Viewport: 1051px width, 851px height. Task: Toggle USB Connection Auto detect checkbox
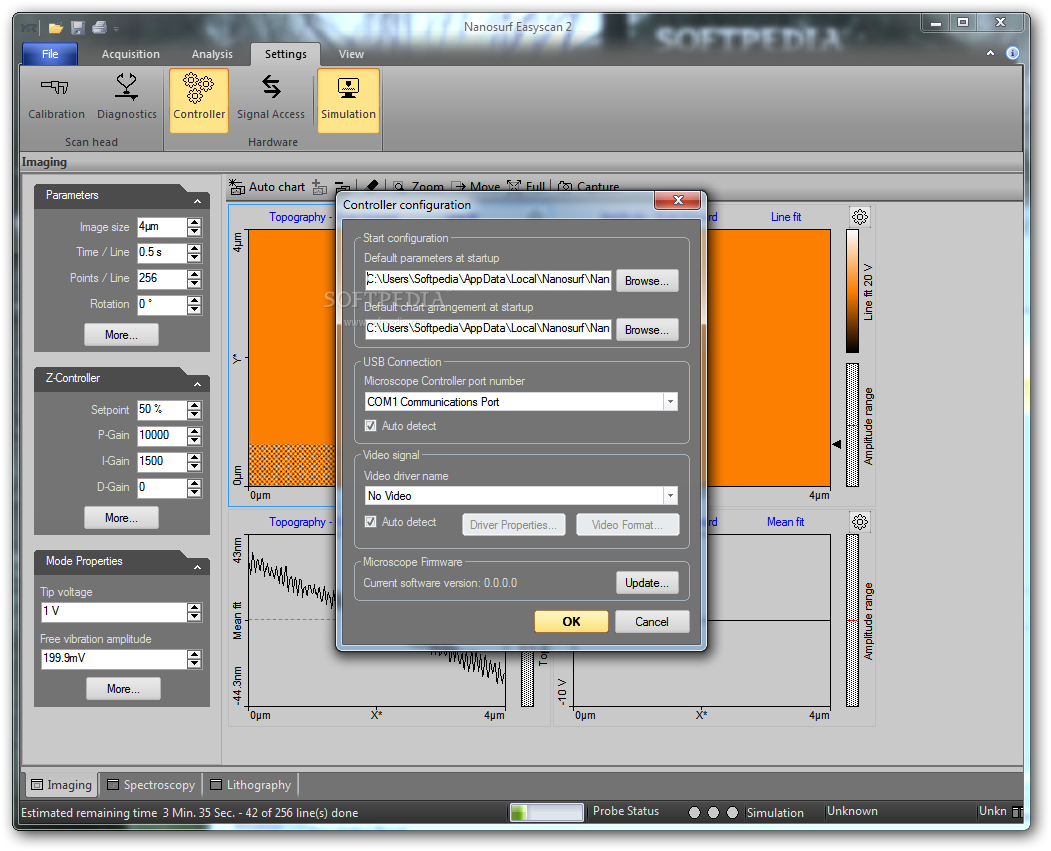tap(370, 426)
